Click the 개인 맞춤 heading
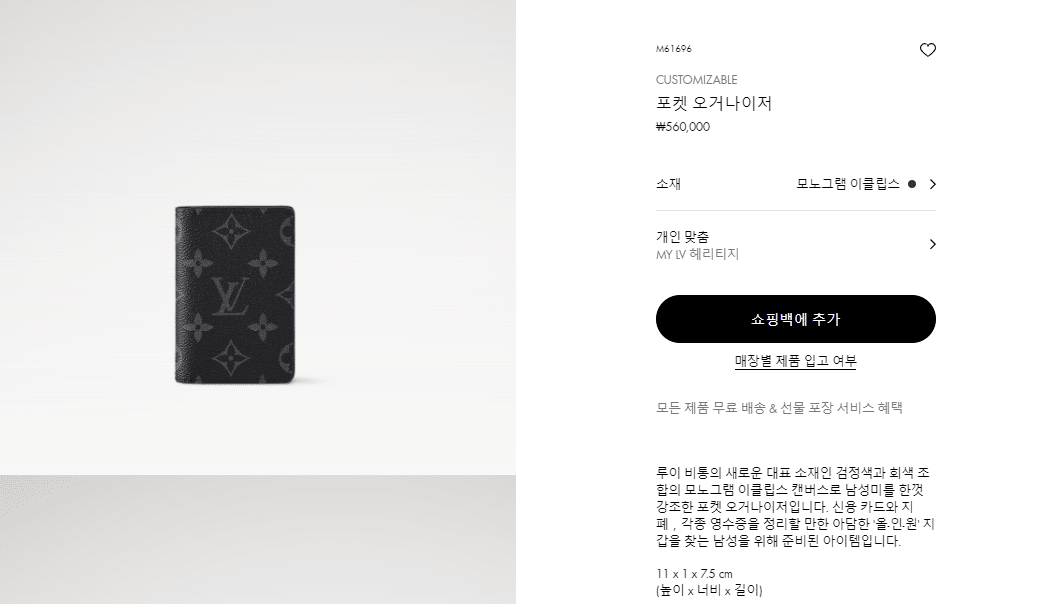 pyautogui.click(x=682, y=236)
